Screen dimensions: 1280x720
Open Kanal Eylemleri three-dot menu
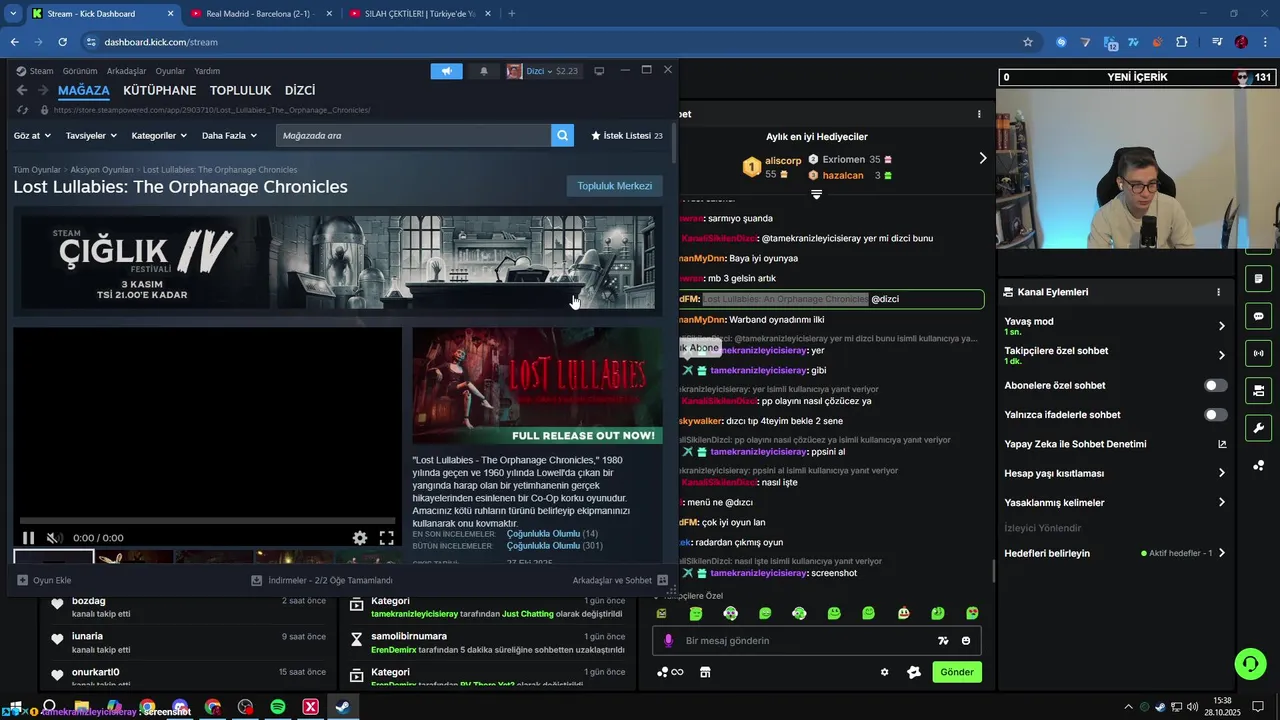coord(1218,292)
